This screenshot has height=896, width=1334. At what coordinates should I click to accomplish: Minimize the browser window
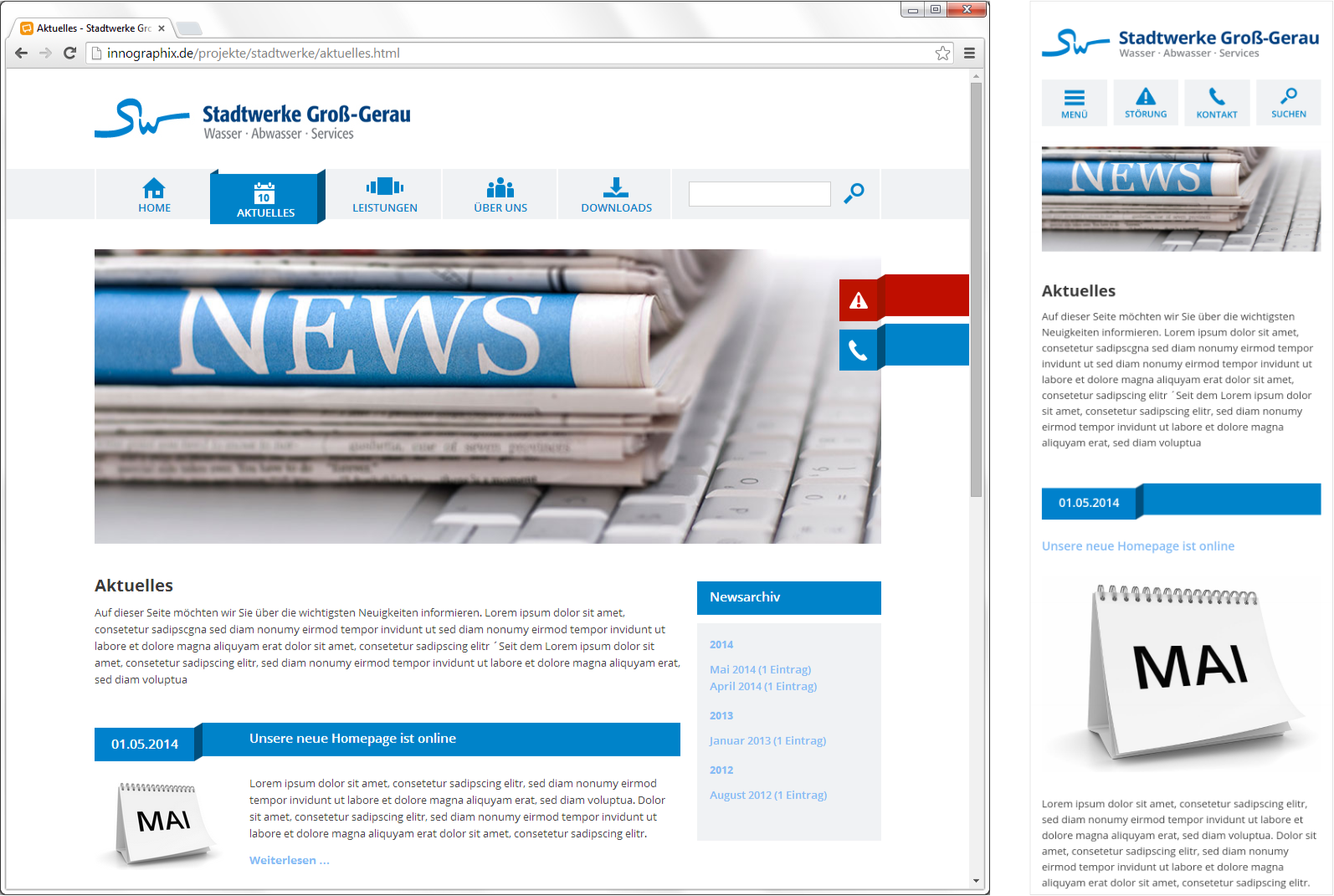pyautogui.click(x=912, y=10)
